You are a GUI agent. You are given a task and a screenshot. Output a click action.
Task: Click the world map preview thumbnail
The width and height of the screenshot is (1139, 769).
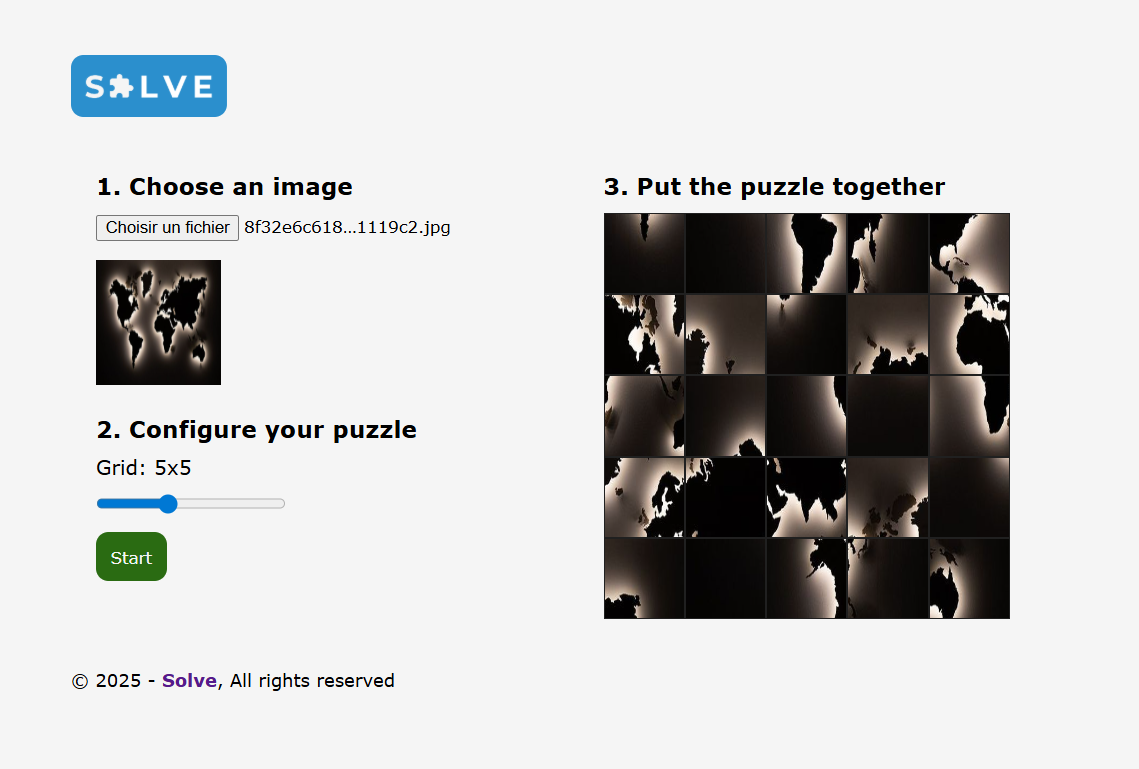pos(158,322)
